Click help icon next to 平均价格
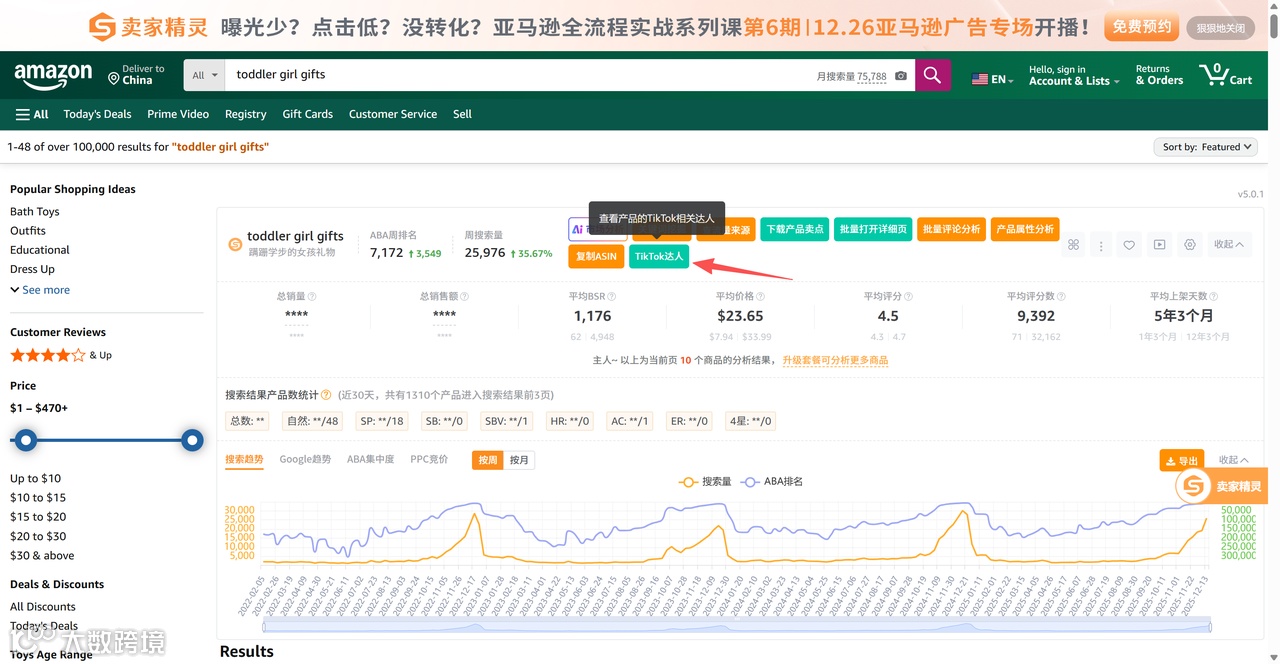This screenshot has height=664, width=1280. [x=761, y=297]
